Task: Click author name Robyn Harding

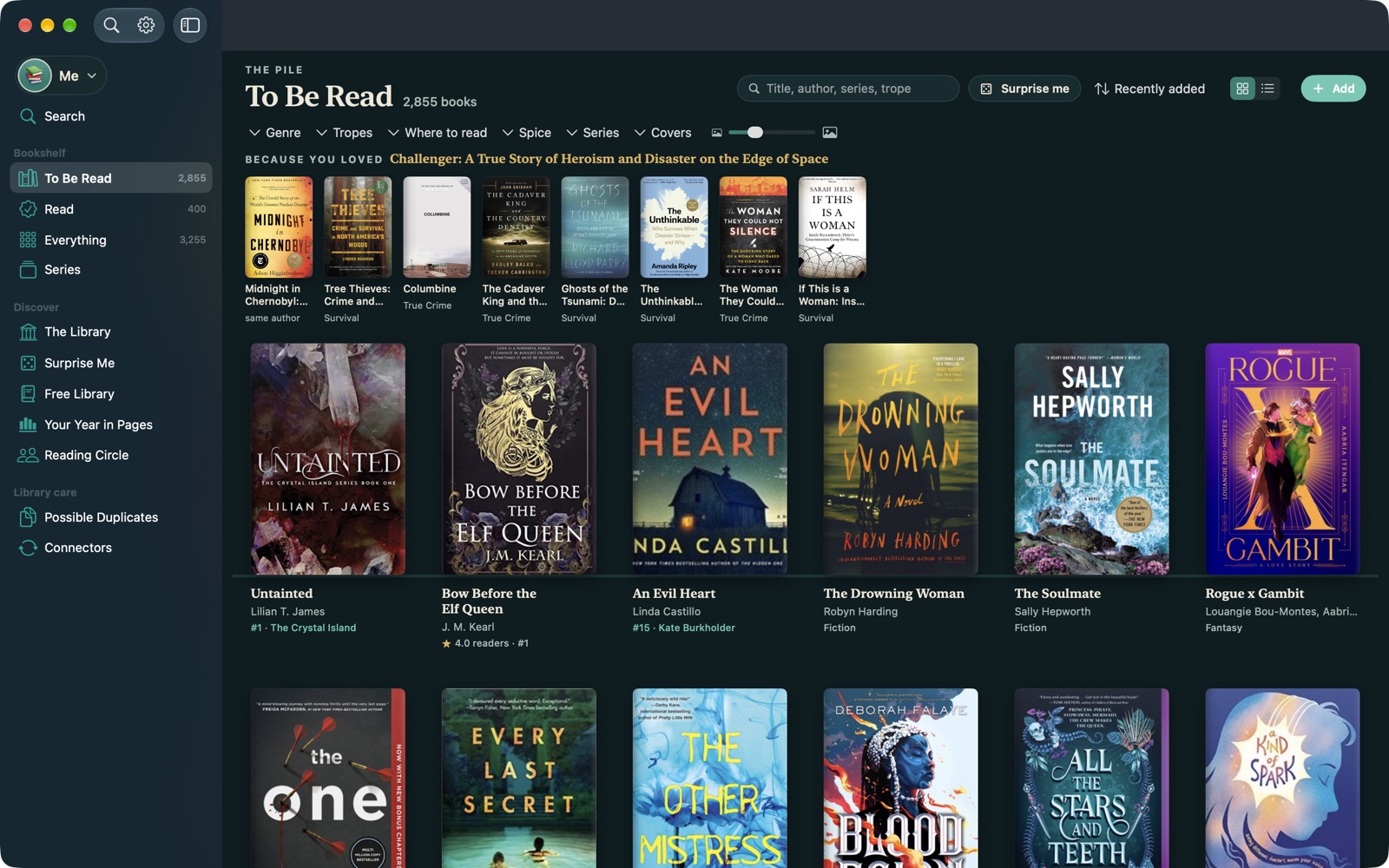Action: tap(860, 612)
